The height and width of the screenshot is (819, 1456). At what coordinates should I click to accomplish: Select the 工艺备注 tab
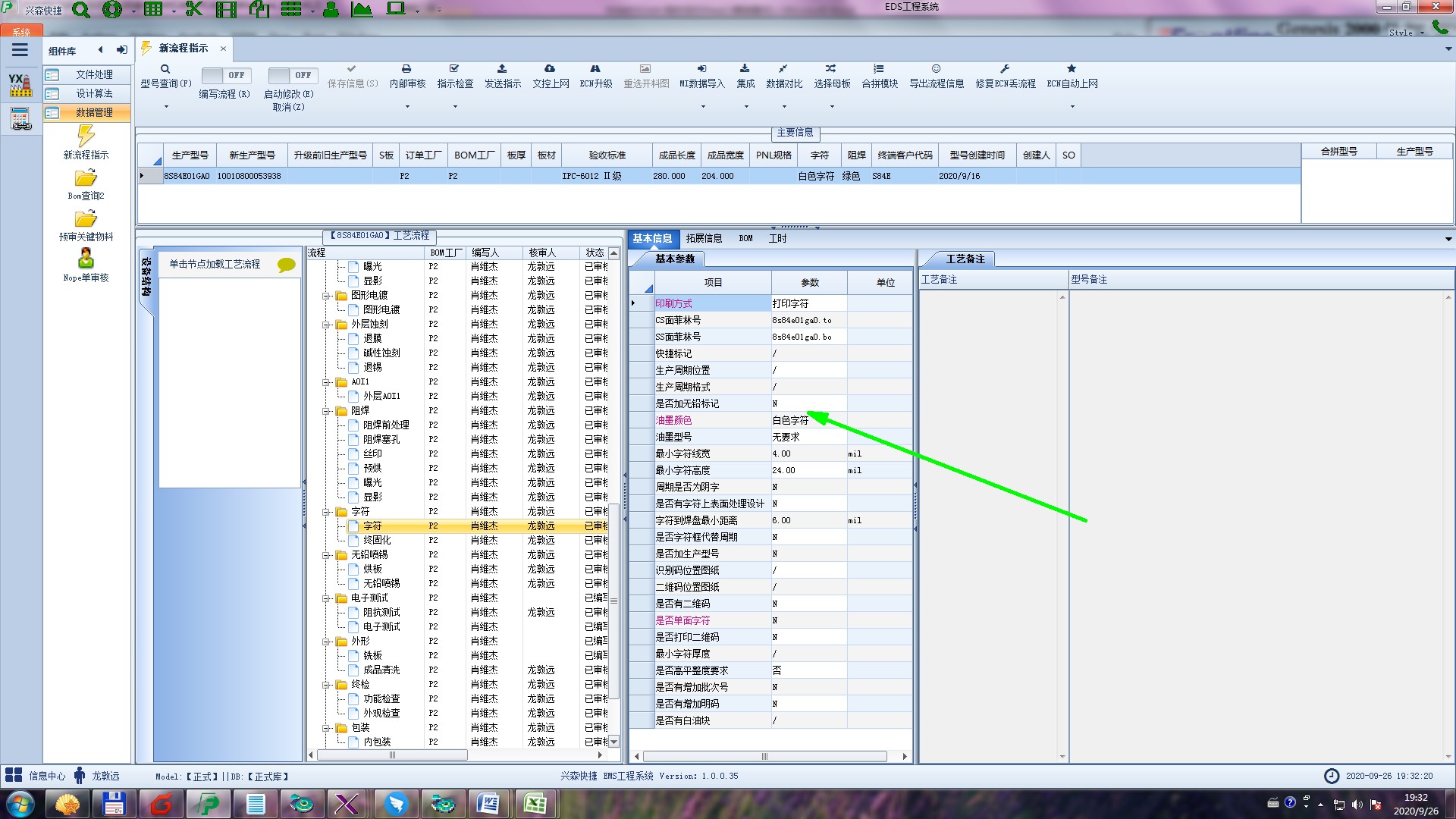[x=965, y=259]
